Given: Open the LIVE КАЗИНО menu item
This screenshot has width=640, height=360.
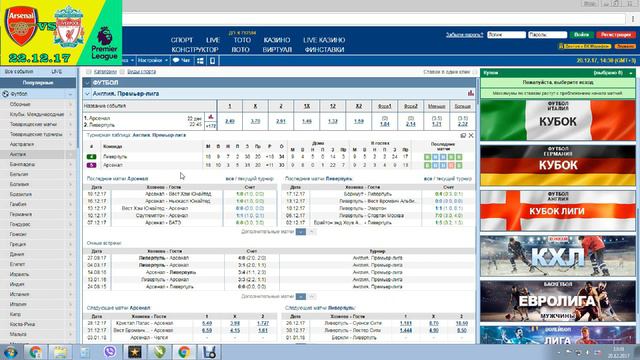Looking at the screenshot, I should click(x=324, y=40).
